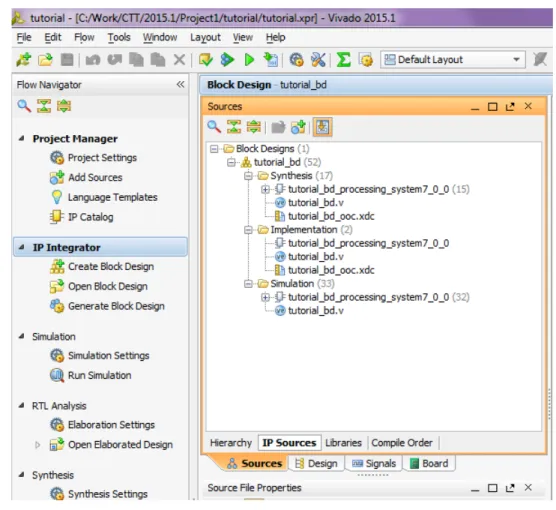556x510 pixels.
Task: Click the Open Project folder icon
Action: [45, 60]
